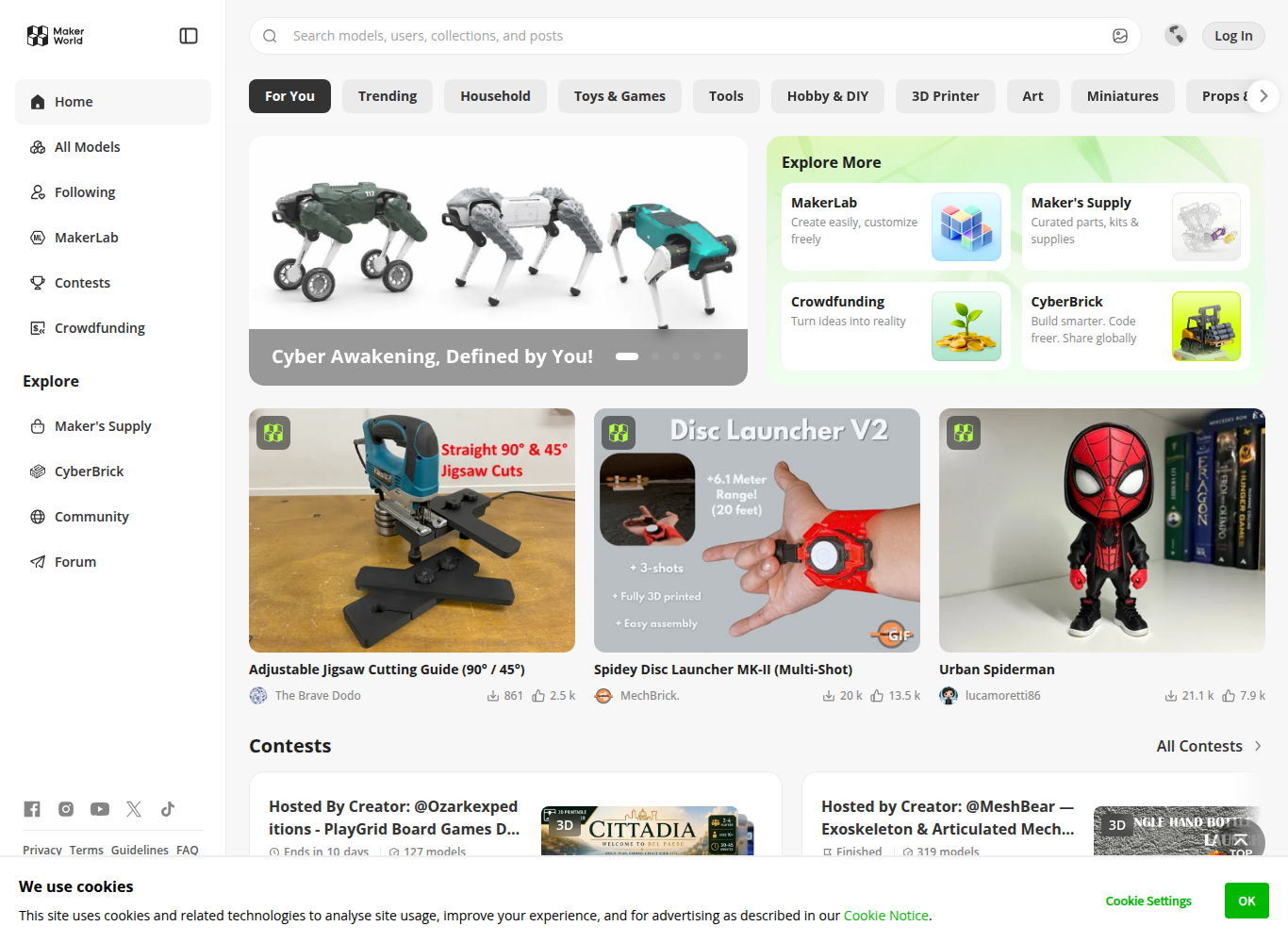Open All Models in sidebar
Image resolution: width=1288 pixels, height=943 pixels.
coord(113,147)
